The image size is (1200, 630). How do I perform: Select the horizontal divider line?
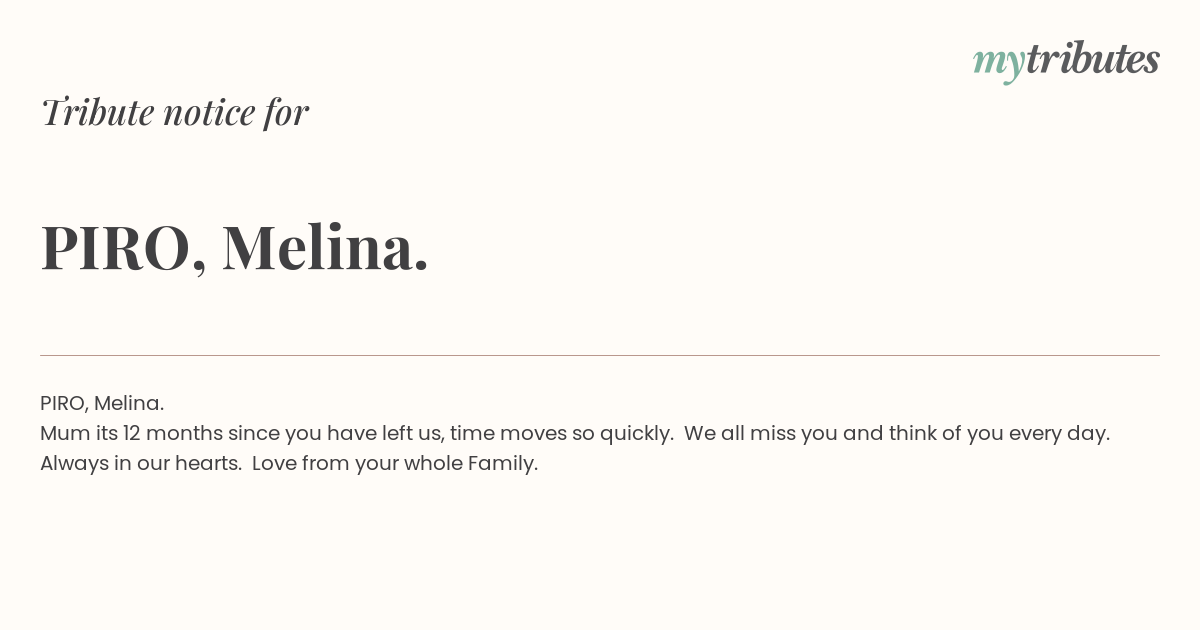tap(600, 355)
